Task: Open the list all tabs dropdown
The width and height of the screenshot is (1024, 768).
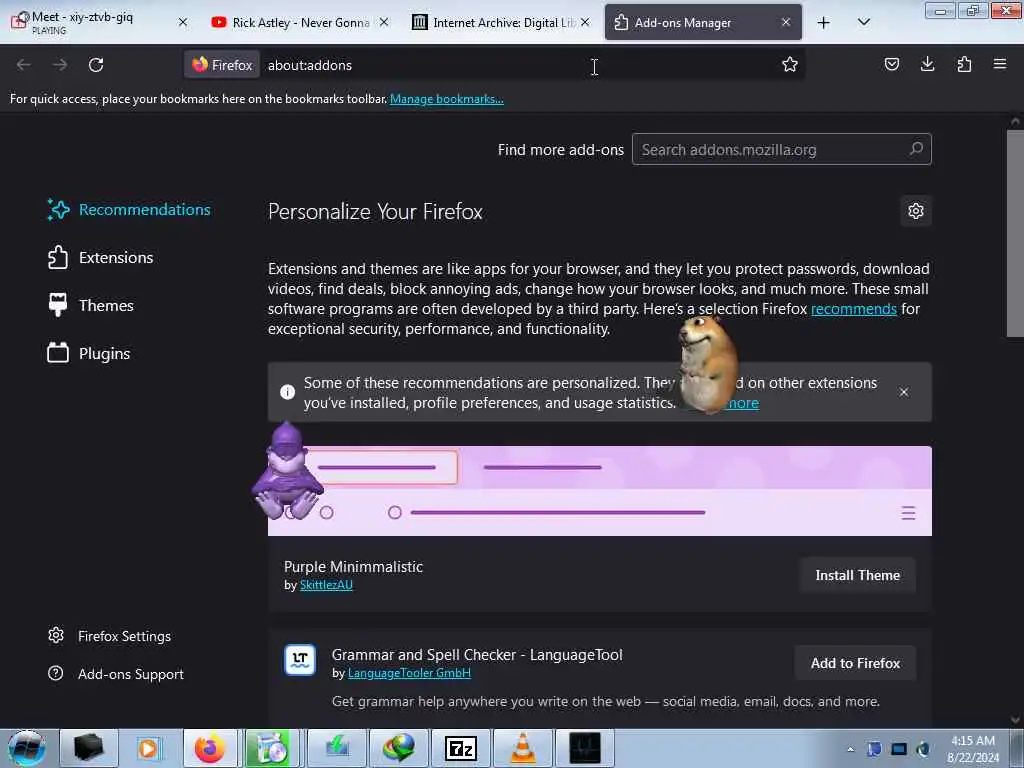Action: coord(863,22)
